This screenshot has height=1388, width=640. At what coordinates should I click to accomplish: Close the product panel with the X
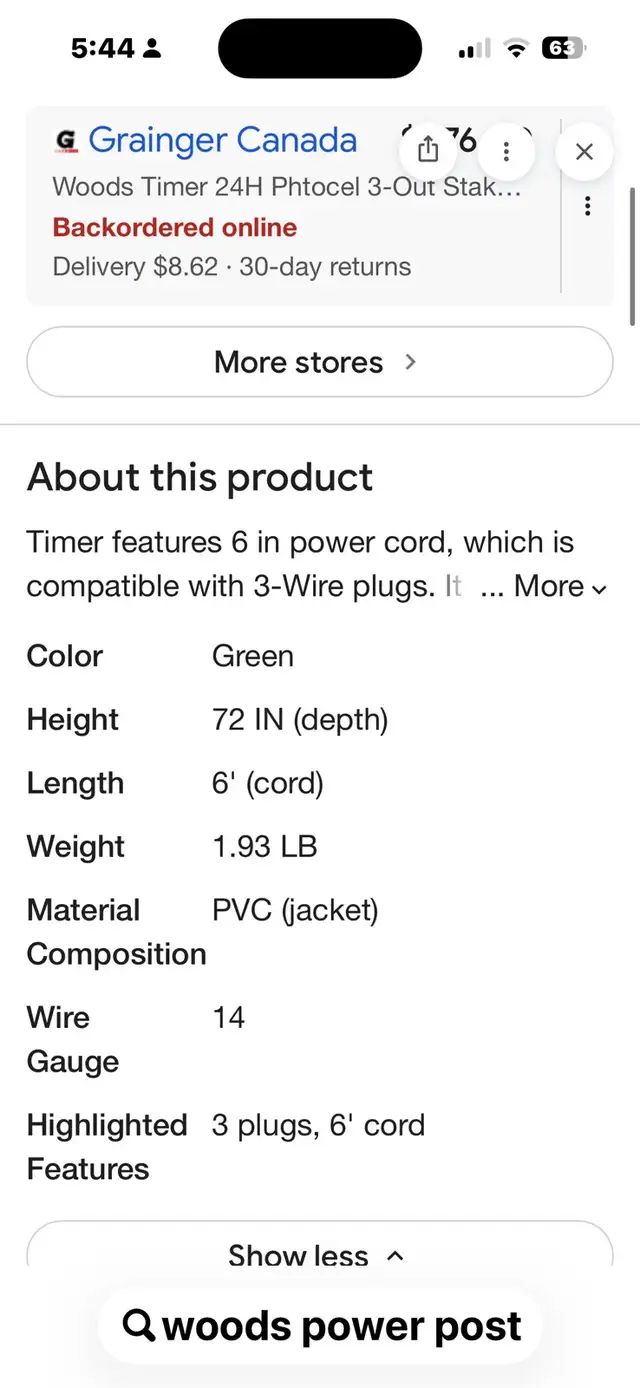click(585, 151)
